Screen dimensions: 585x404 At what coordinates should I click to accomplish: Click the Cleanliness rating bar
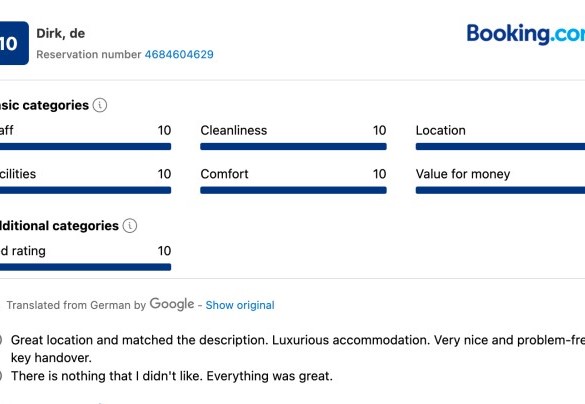pos(293,147)
